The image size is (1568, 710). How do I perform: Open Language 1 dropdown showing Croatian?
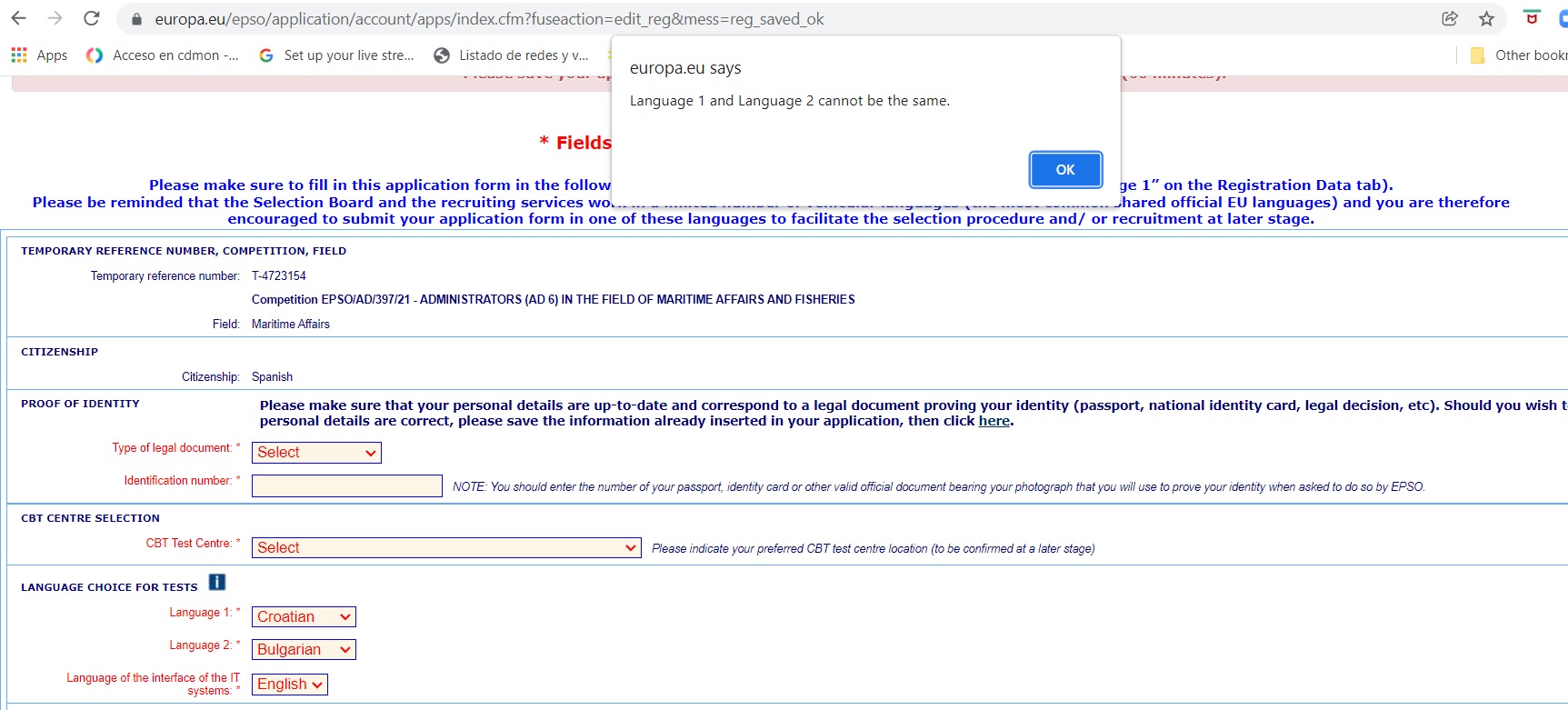pos(304,617)
